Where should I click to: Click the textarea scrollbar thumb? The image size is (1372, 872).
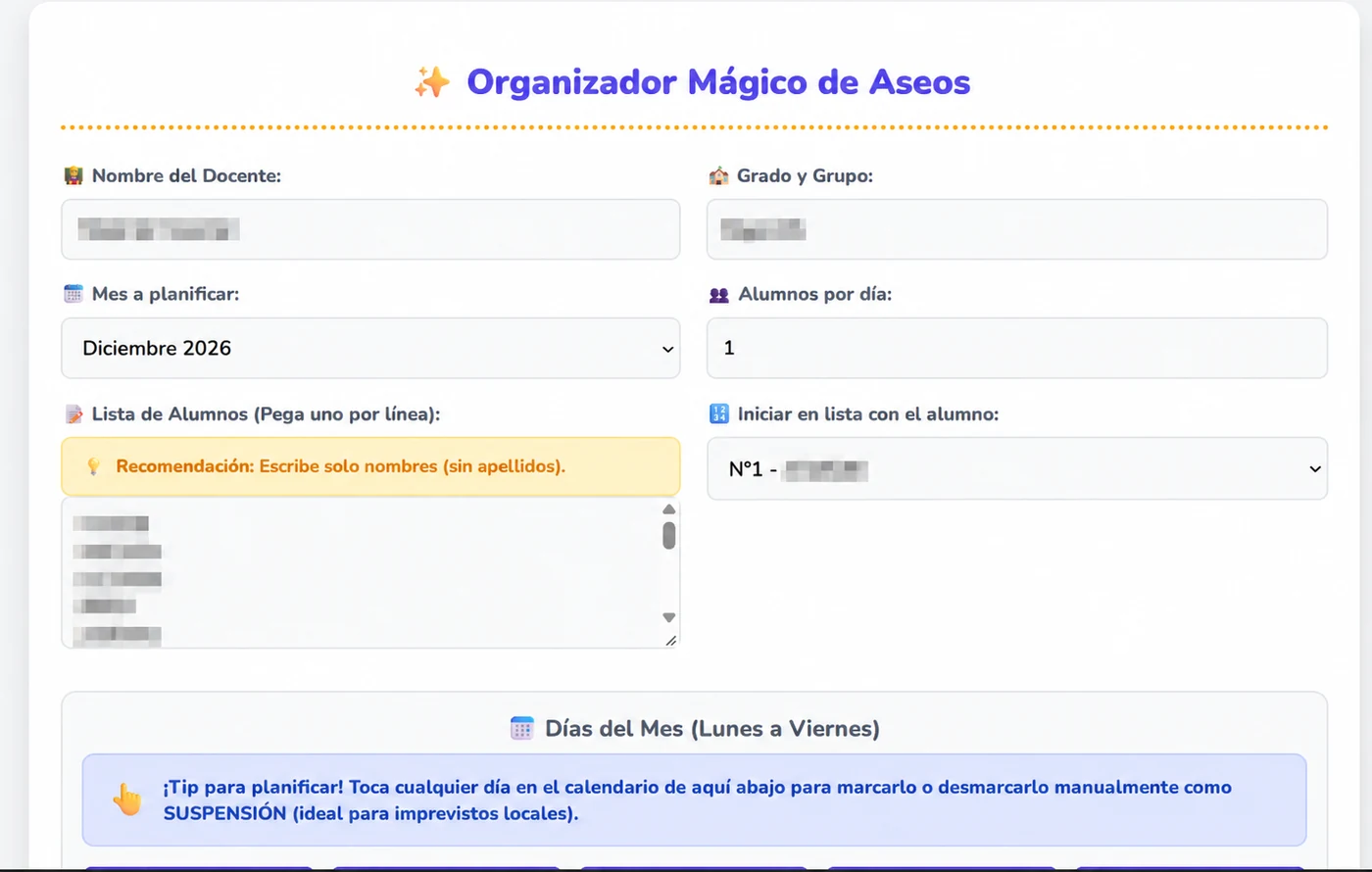tap(669, 535)
